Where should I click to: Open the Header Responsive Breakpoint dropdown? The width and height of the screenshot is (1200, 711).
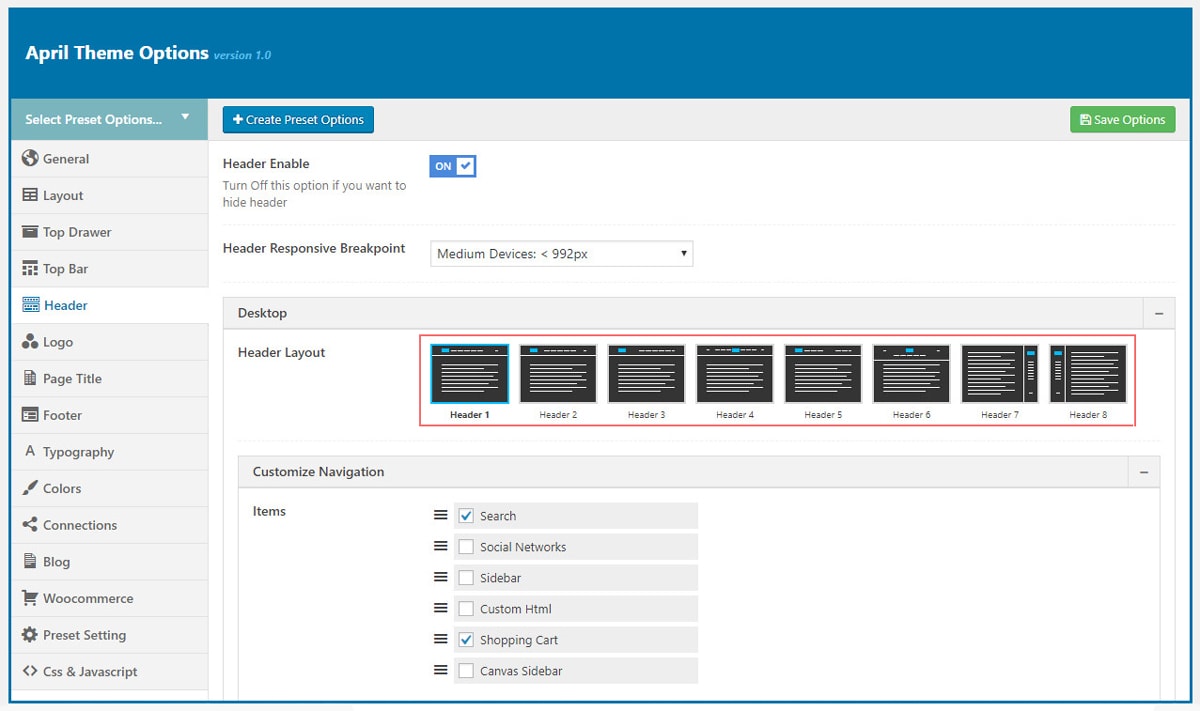pos(561,254)
